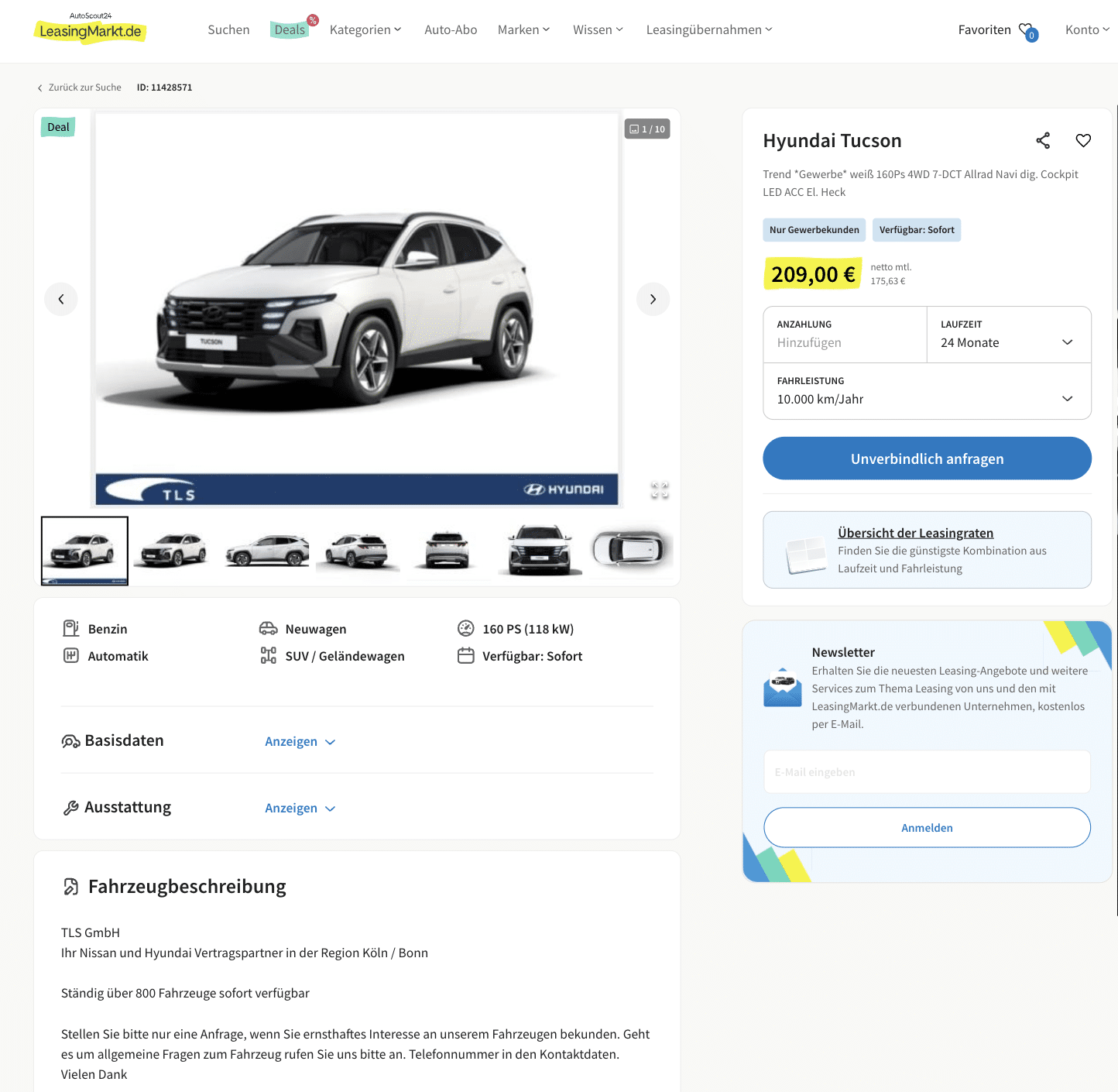Screen dimensions: 1118x1092
Task: Open the Deals navigation item
Action: [x=290, y=29]
